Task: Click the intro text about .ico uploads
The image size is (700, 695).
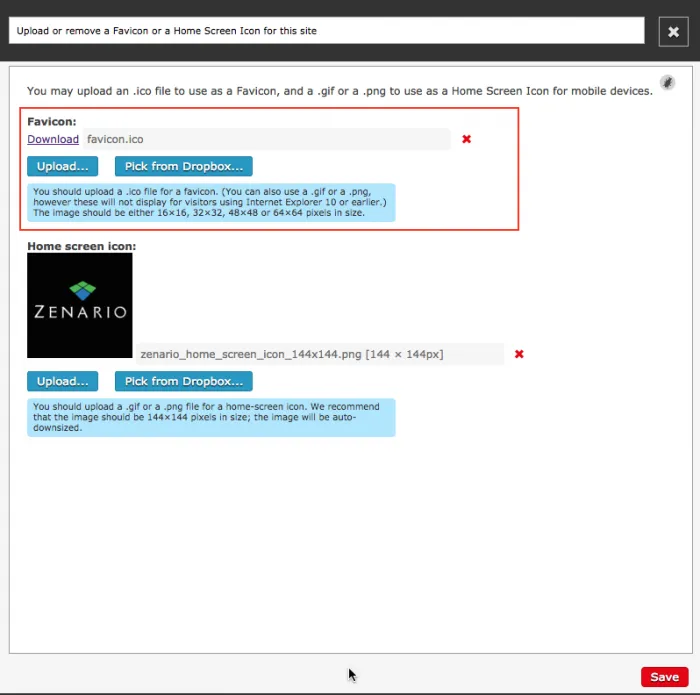Action: [x=339, y=91]
